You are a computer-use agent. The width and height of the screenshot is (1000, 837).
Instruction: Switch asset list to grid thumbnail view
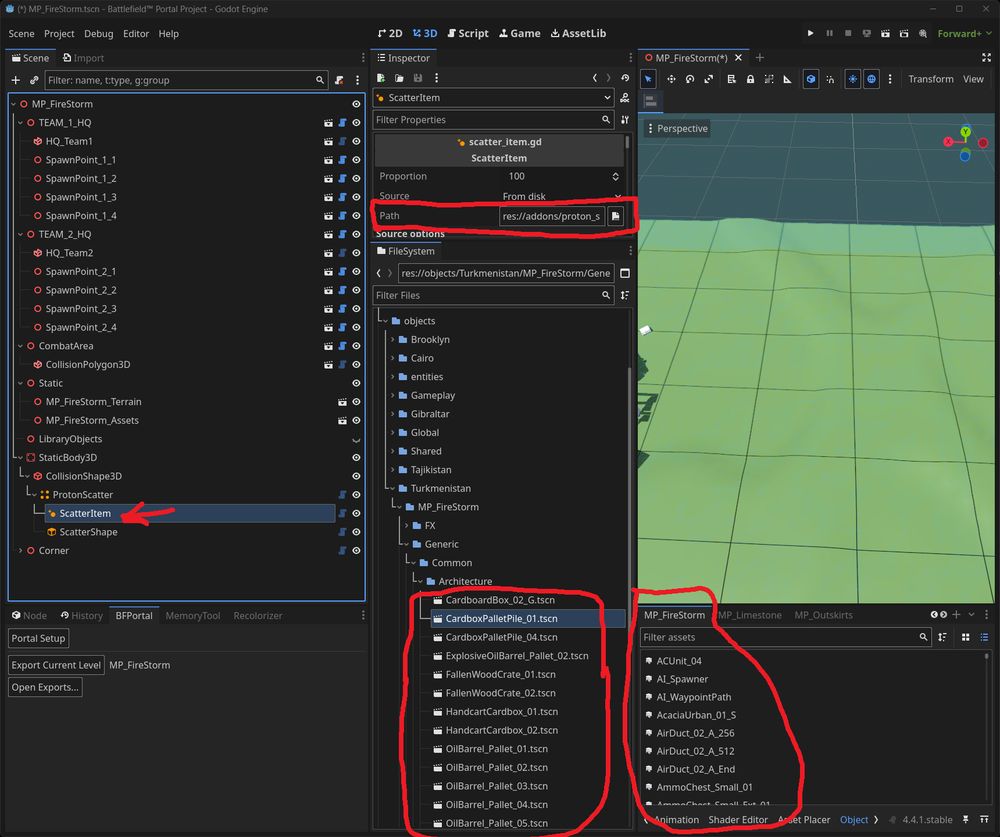pos(965,637)
